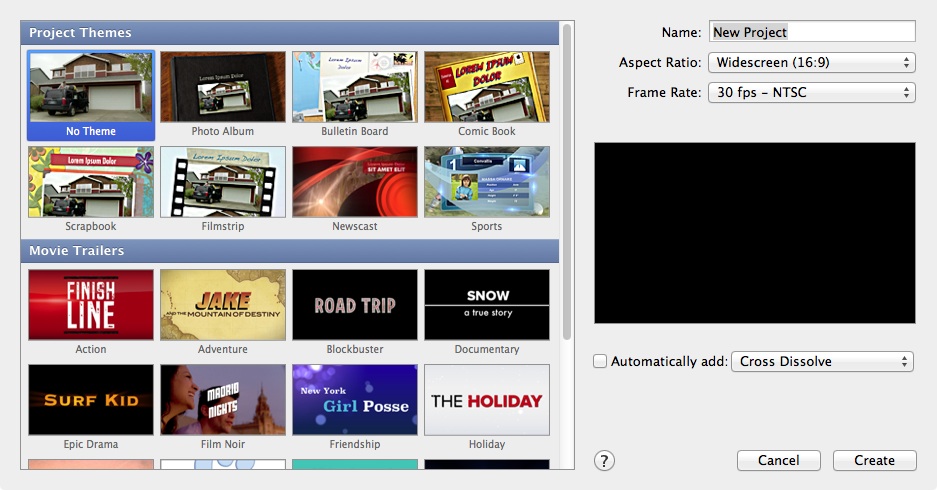Pick the Friendship Girl Posse trailer
Viewport: 937px width, 490px height.
click(355, 400)
